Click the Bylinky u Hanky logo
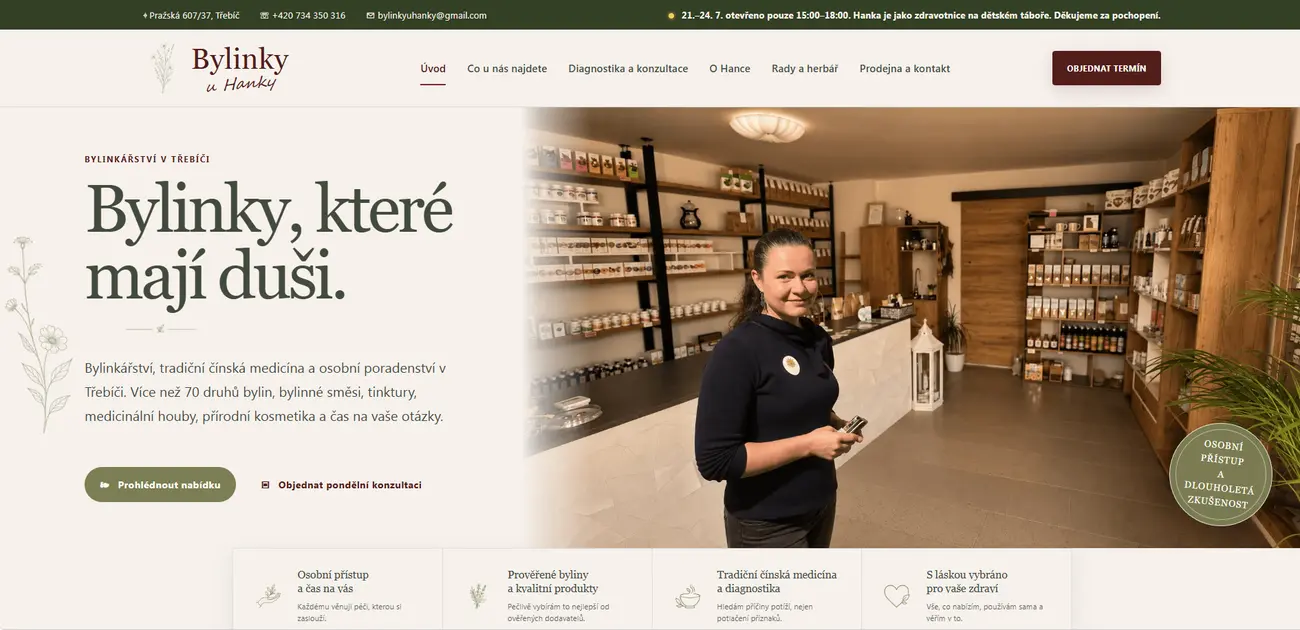 pos(219,69)
